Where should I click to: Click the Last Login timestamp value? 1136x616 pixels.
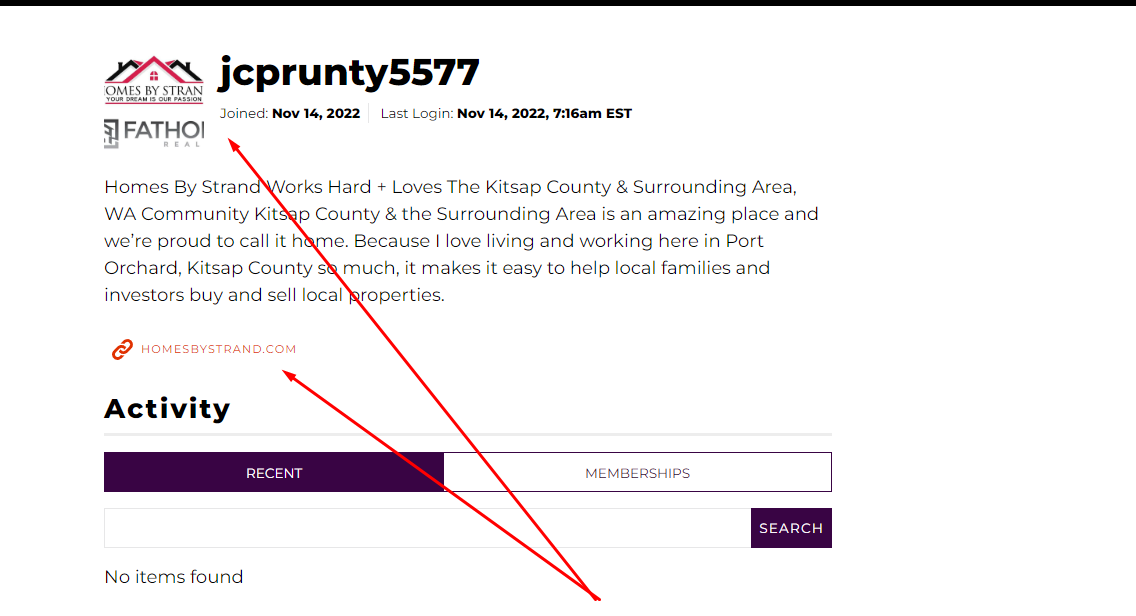coord(544,114)
